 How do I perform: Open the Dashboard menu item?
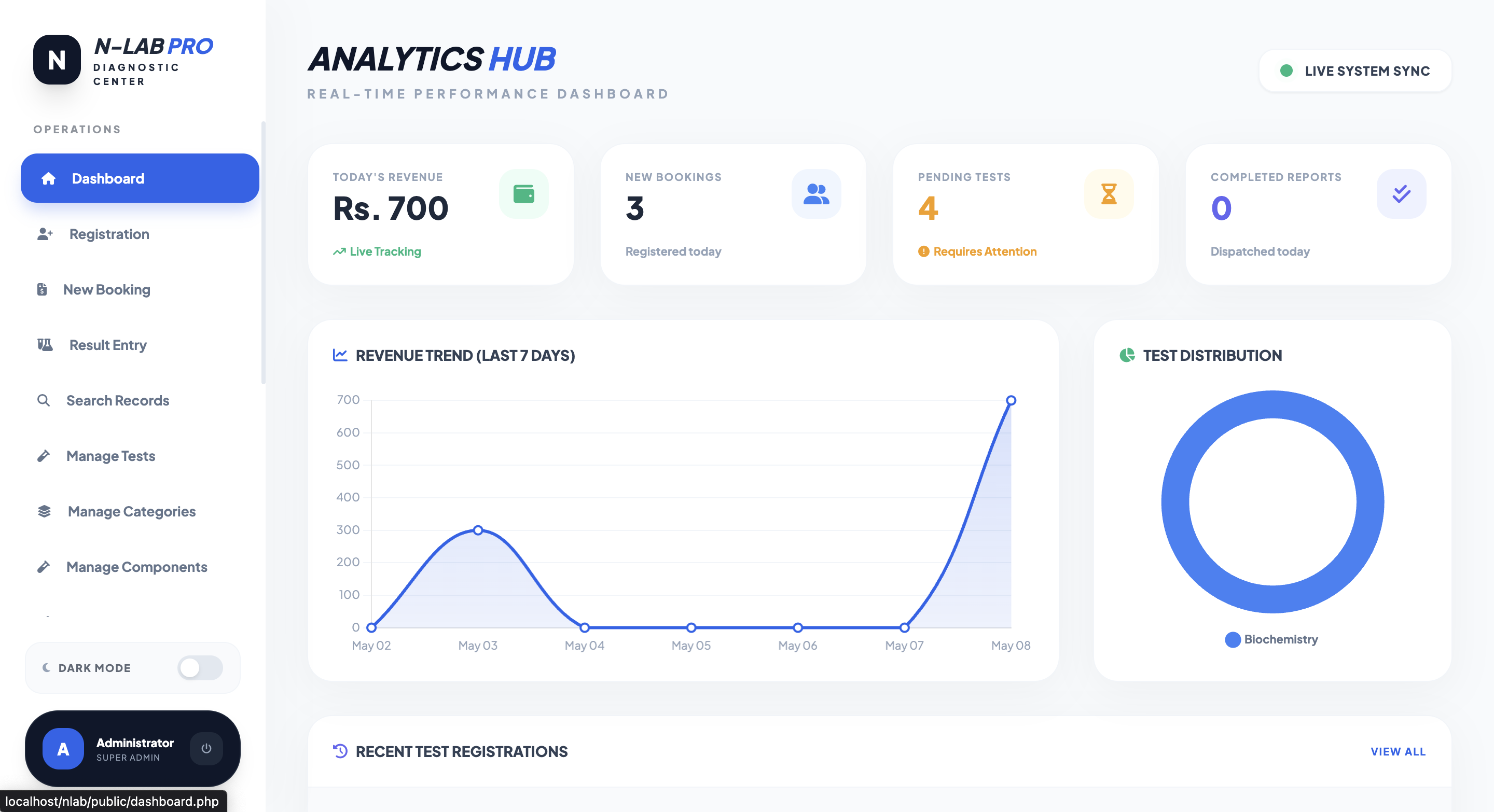click(140, 178)
